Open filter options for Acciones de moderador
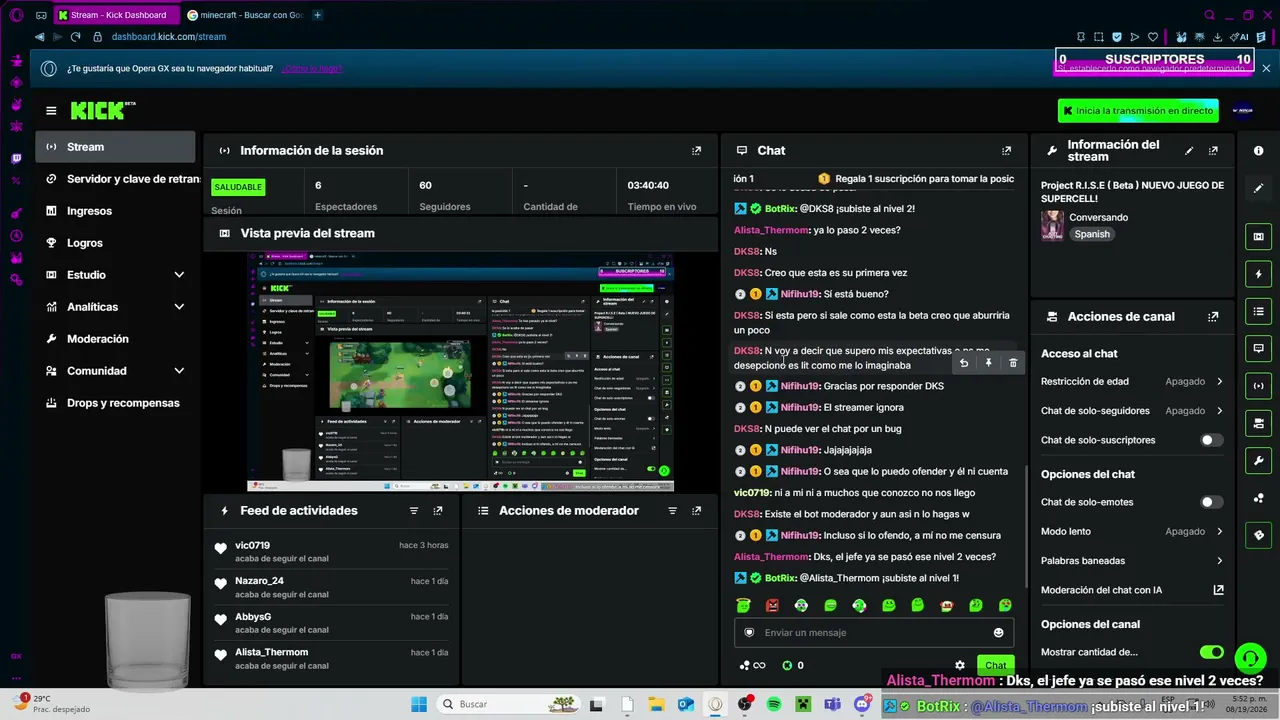1280x720 pixels. tap(673, 511)
